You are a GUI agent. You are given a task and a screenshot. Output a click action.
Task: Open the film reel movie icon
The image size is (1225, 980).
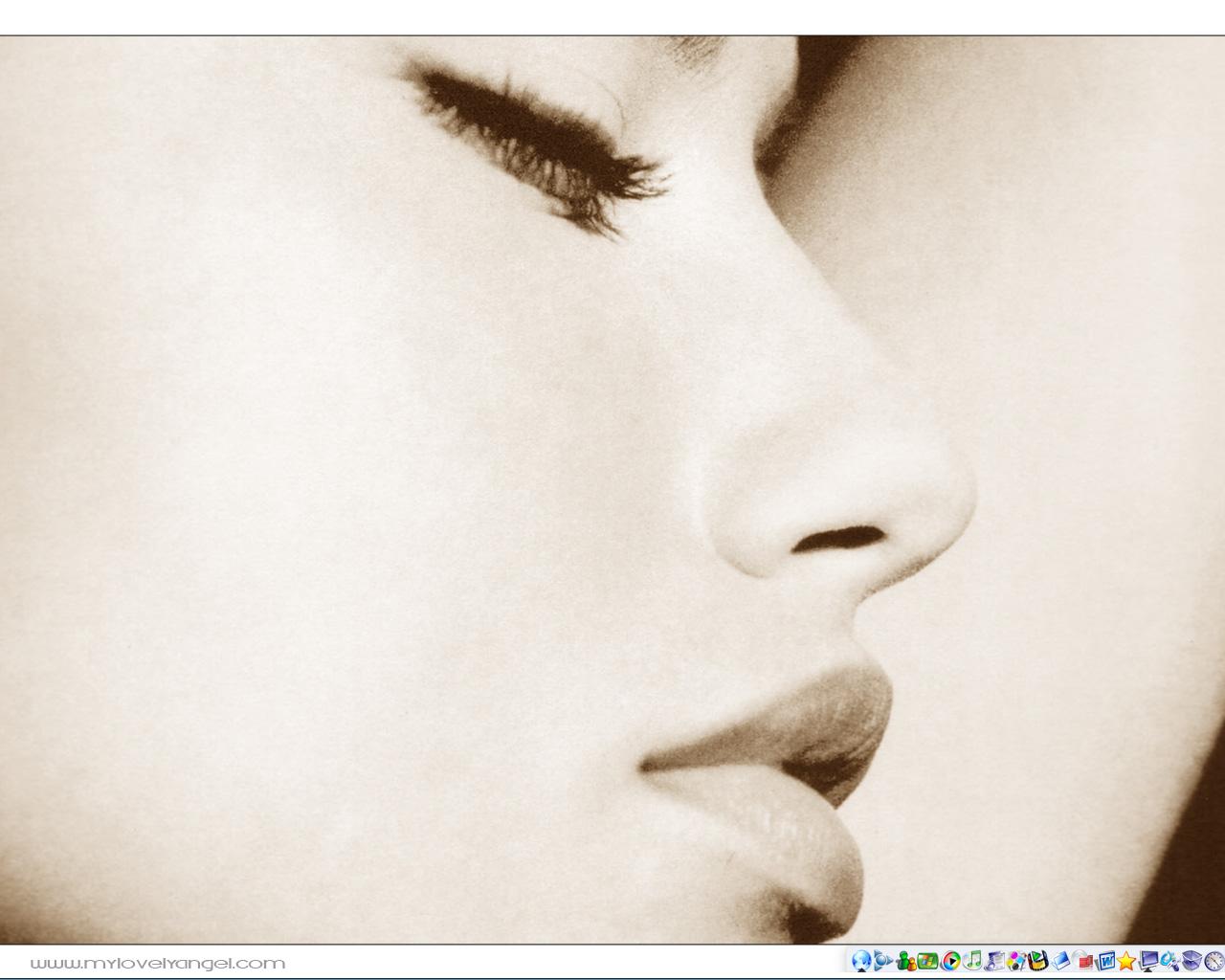(1038, 961)
